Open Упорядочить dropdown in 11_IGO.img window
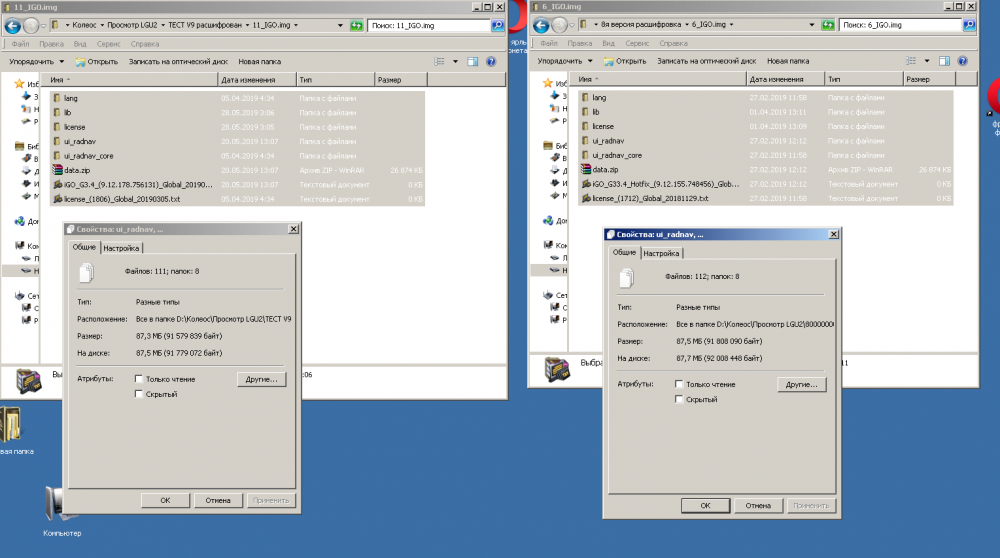The image size is (1000, 558). point(36,62)
